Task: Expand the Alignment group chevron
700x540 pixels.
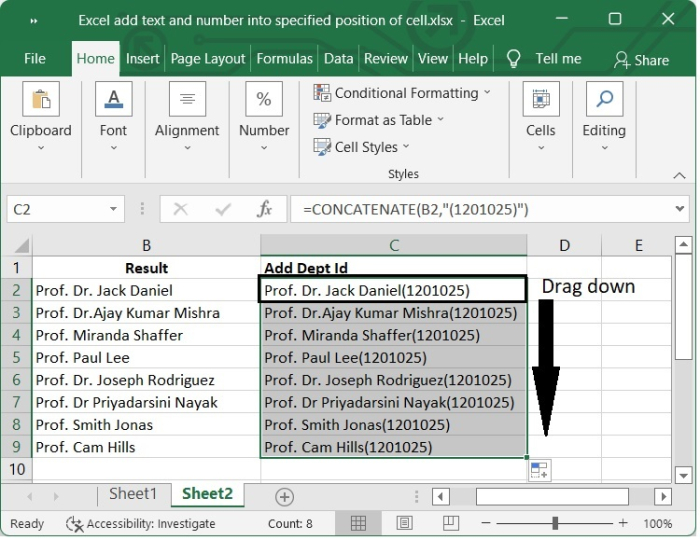Action: (x=188, y=148)
